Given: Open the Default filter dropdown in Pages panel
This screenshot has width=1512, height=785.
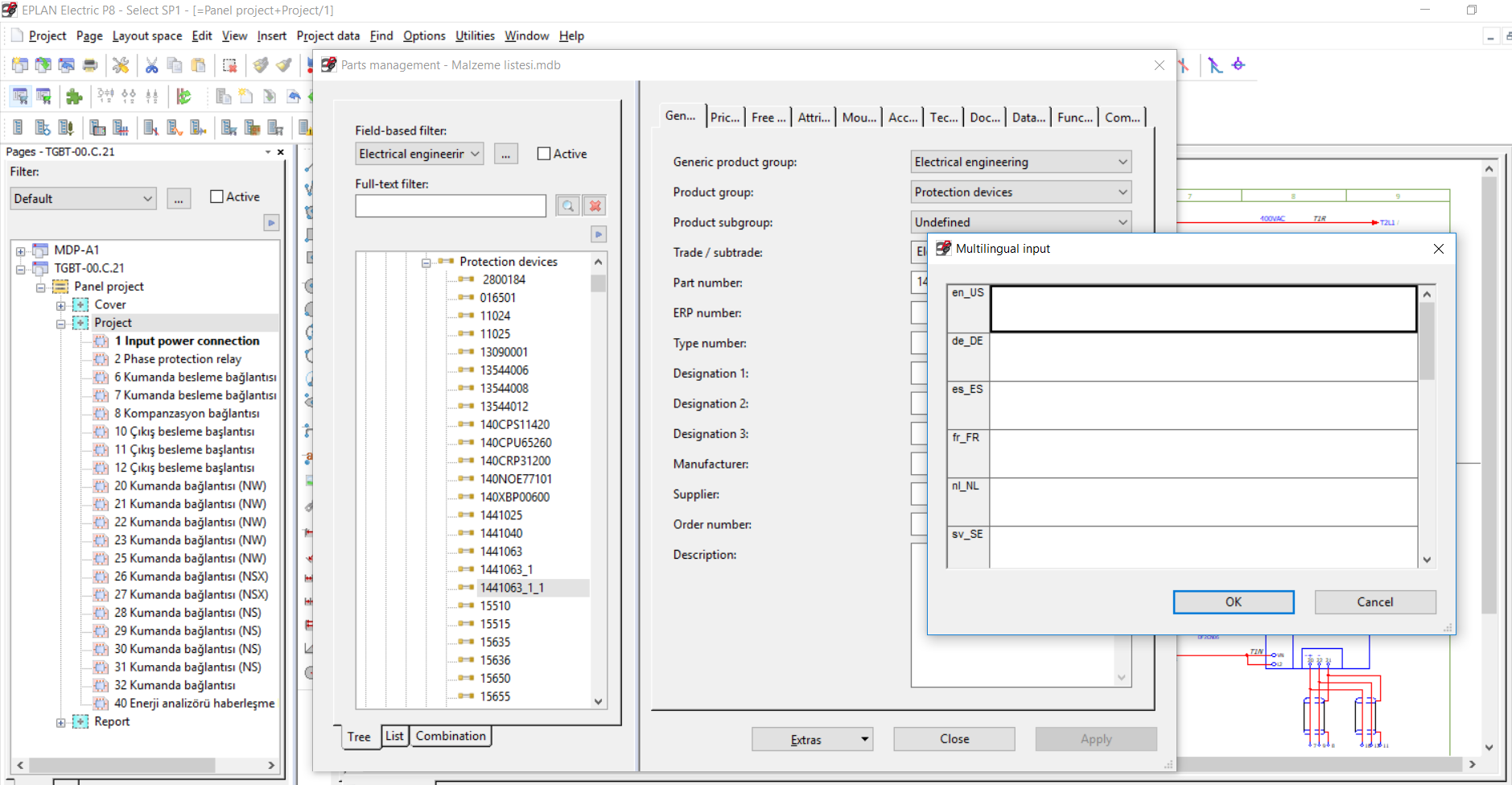Looking at the screenshot, I should [83, 199].
